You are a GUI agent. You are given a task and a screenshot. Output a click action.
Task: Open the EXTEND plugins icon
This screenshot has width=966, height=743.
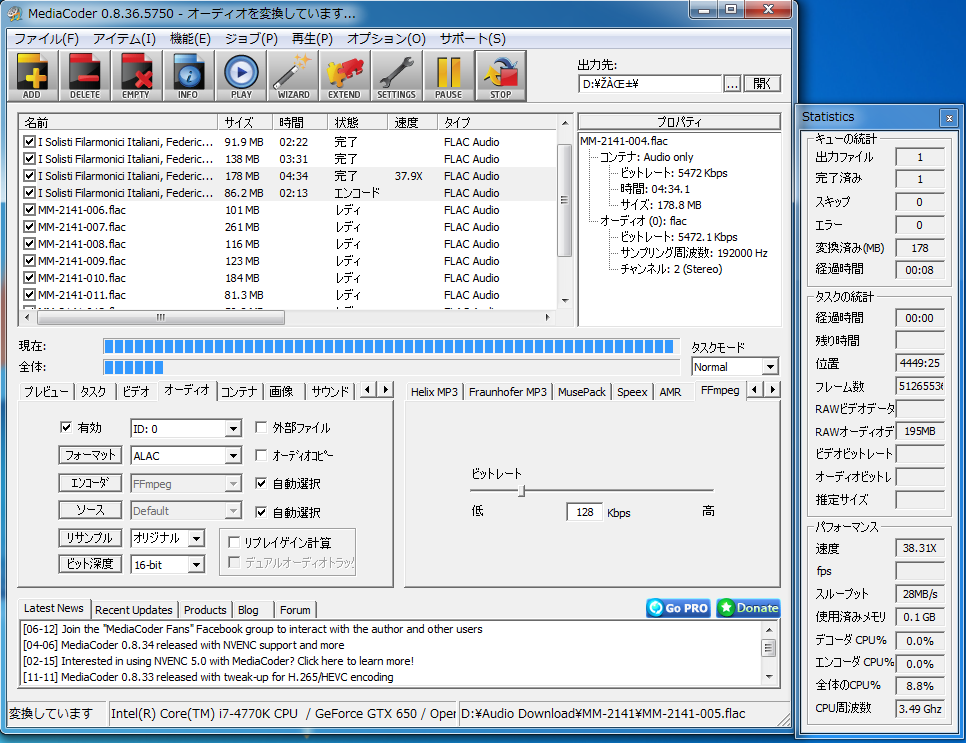(x=344, y=76)
